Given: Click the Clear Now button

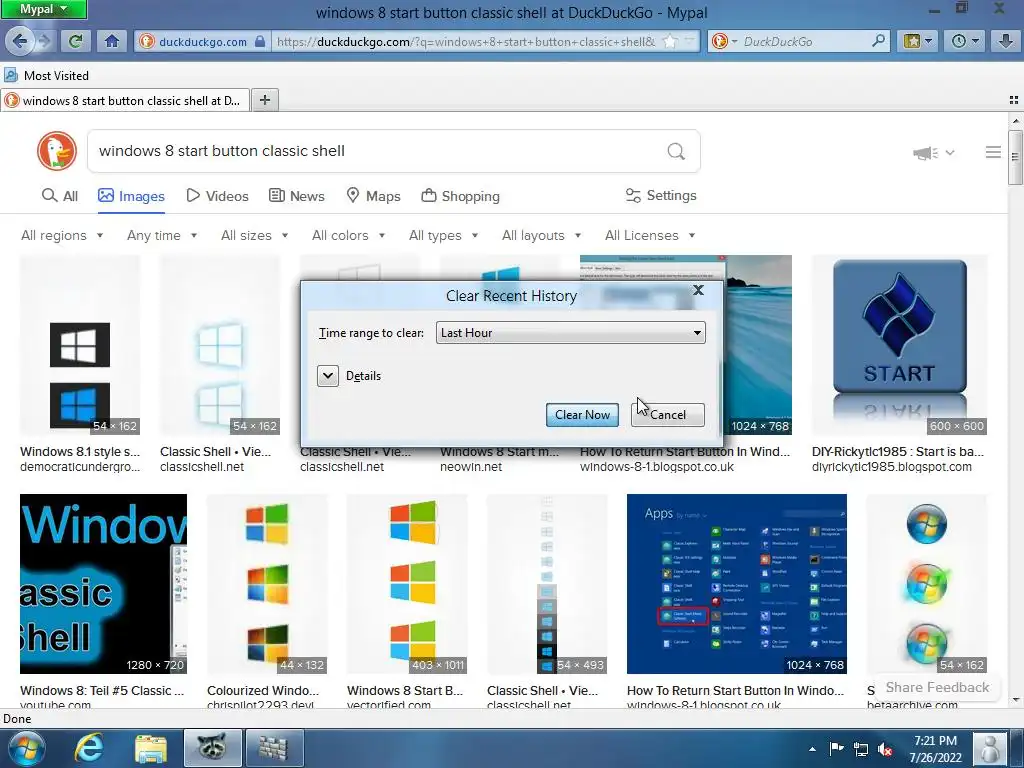Looking at the screenshot, I should (x=583, y=415).
